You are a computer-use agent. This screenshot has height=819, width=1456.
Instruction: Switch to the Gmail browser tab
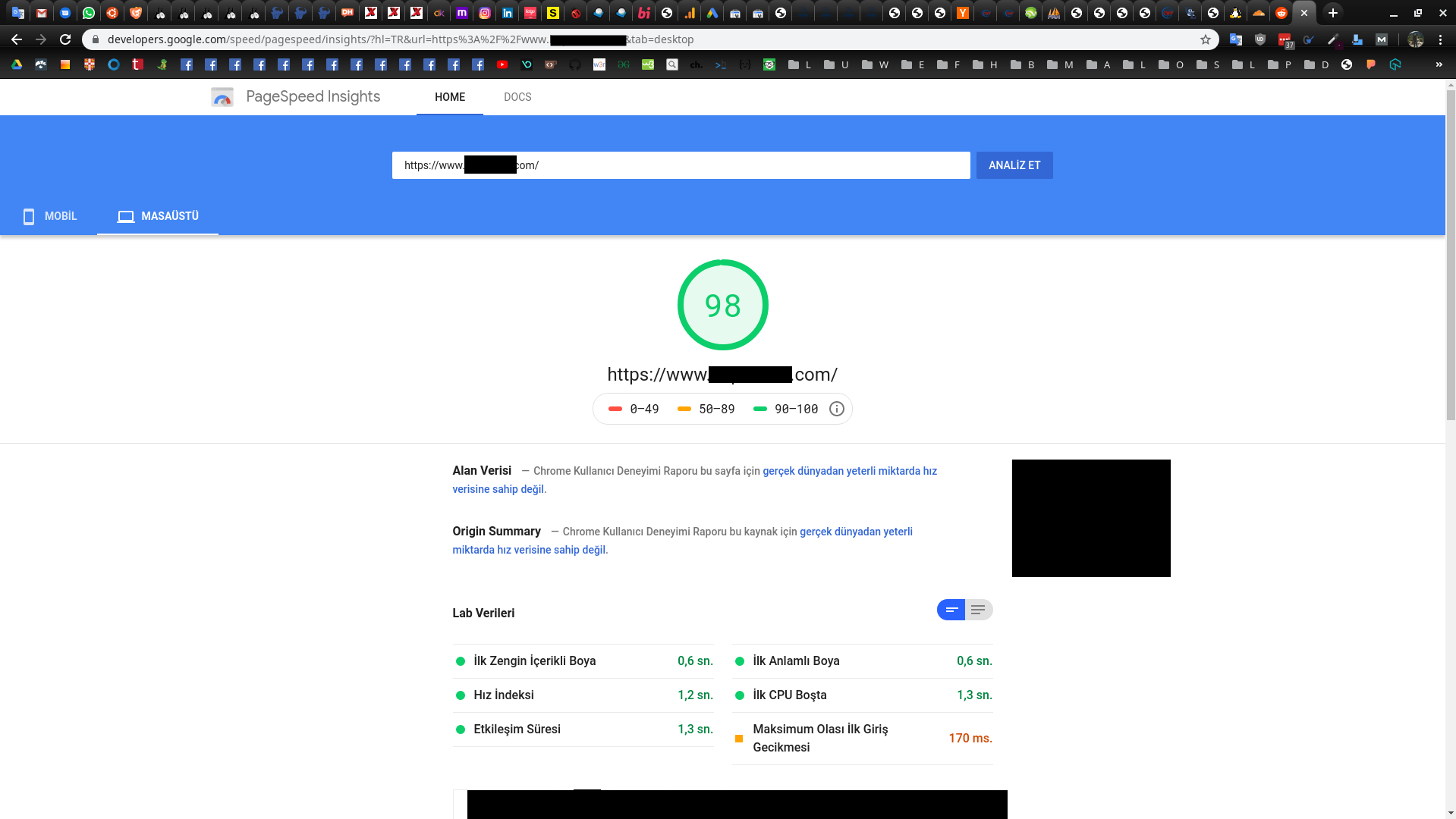(x=42, y=13)
